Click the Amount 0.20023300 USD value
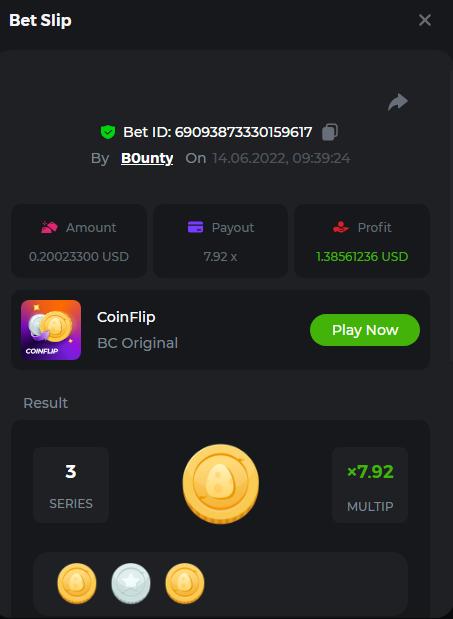The width and height of the screenshot is (453, 619). (x=79, y=257)
